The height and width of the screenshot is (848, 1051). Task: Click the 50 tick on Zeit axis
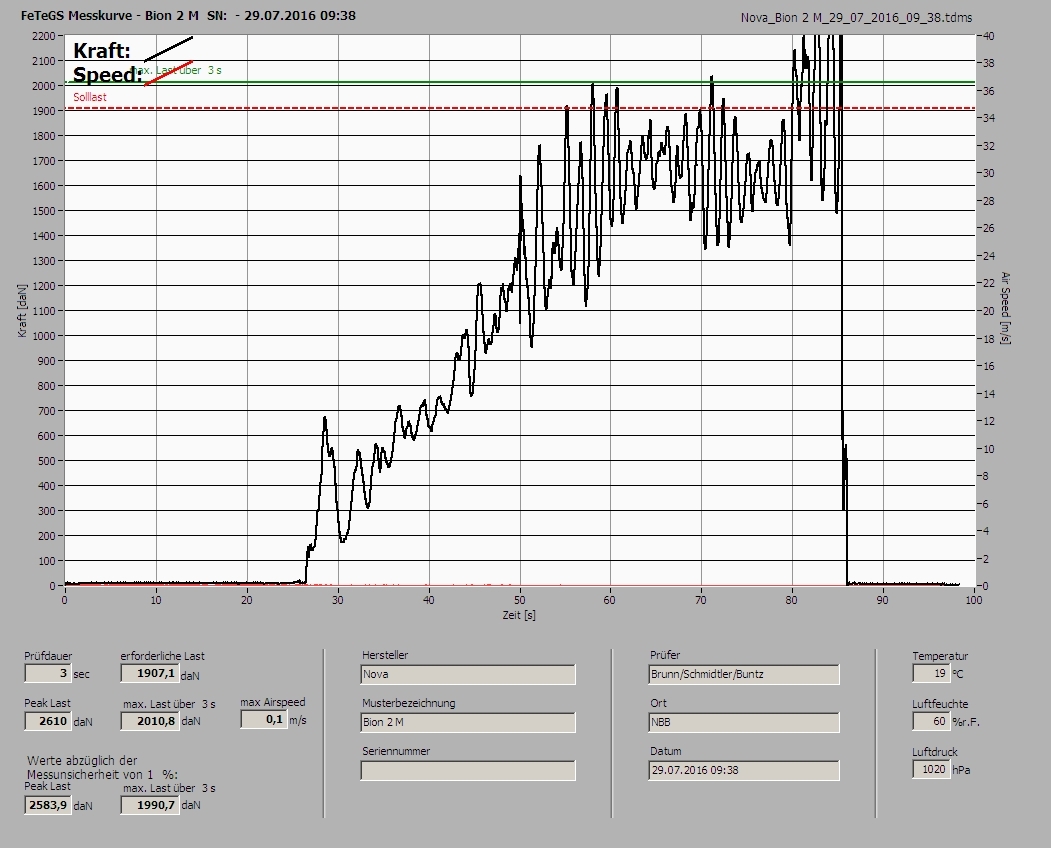click(519, 600)
